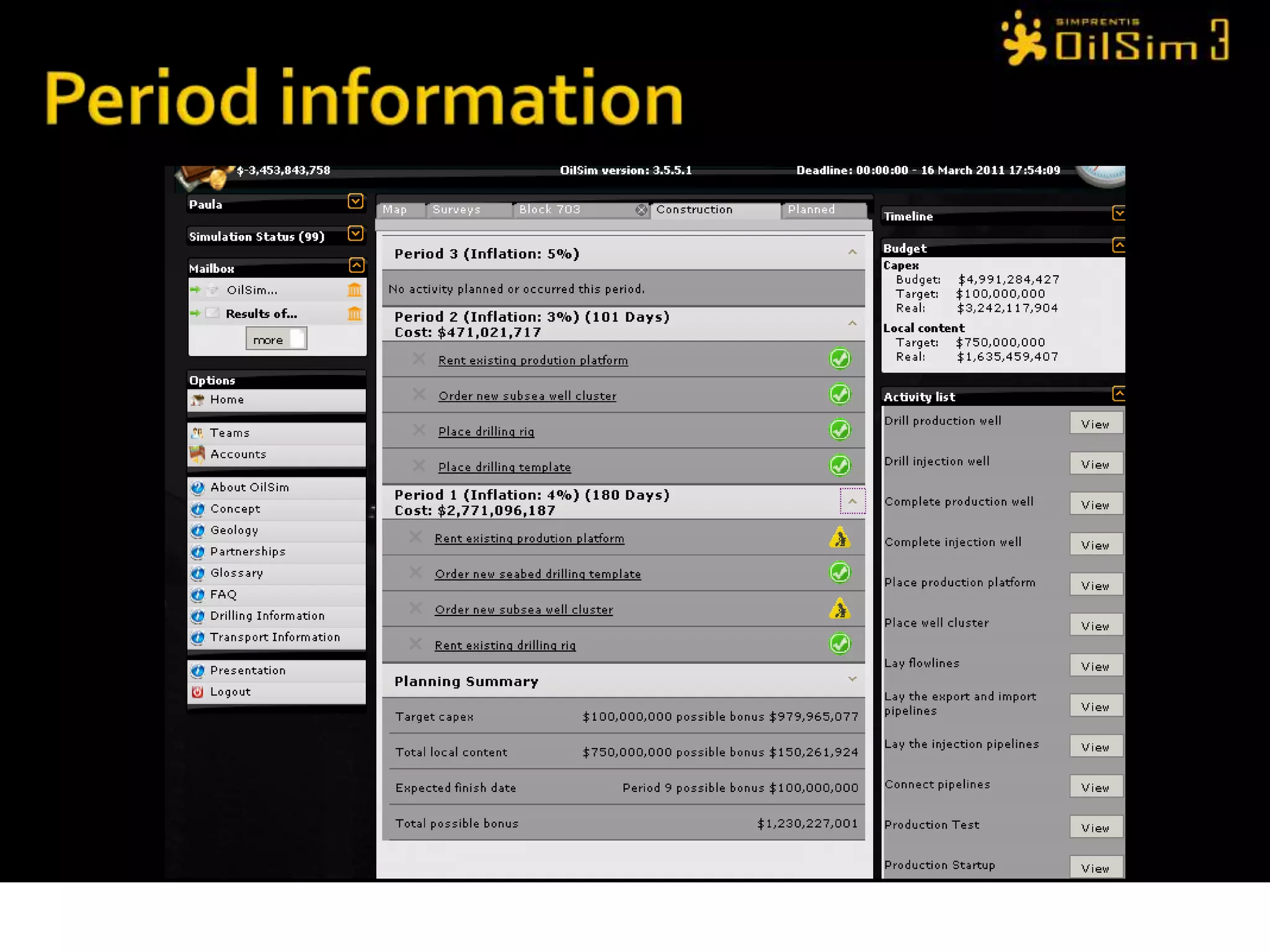Collapse the Period 3 section
The image size is (1270, 952).
coord(852,252)
